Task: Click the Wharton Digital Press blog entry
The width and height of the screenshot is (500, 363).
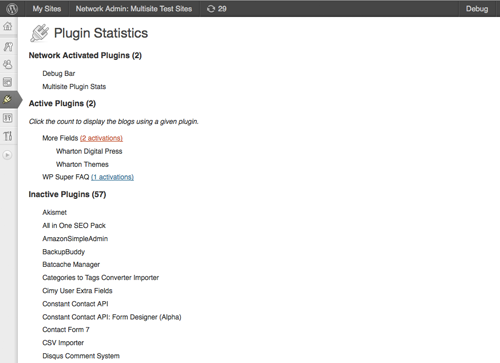Action: click(x=89, y=151)
